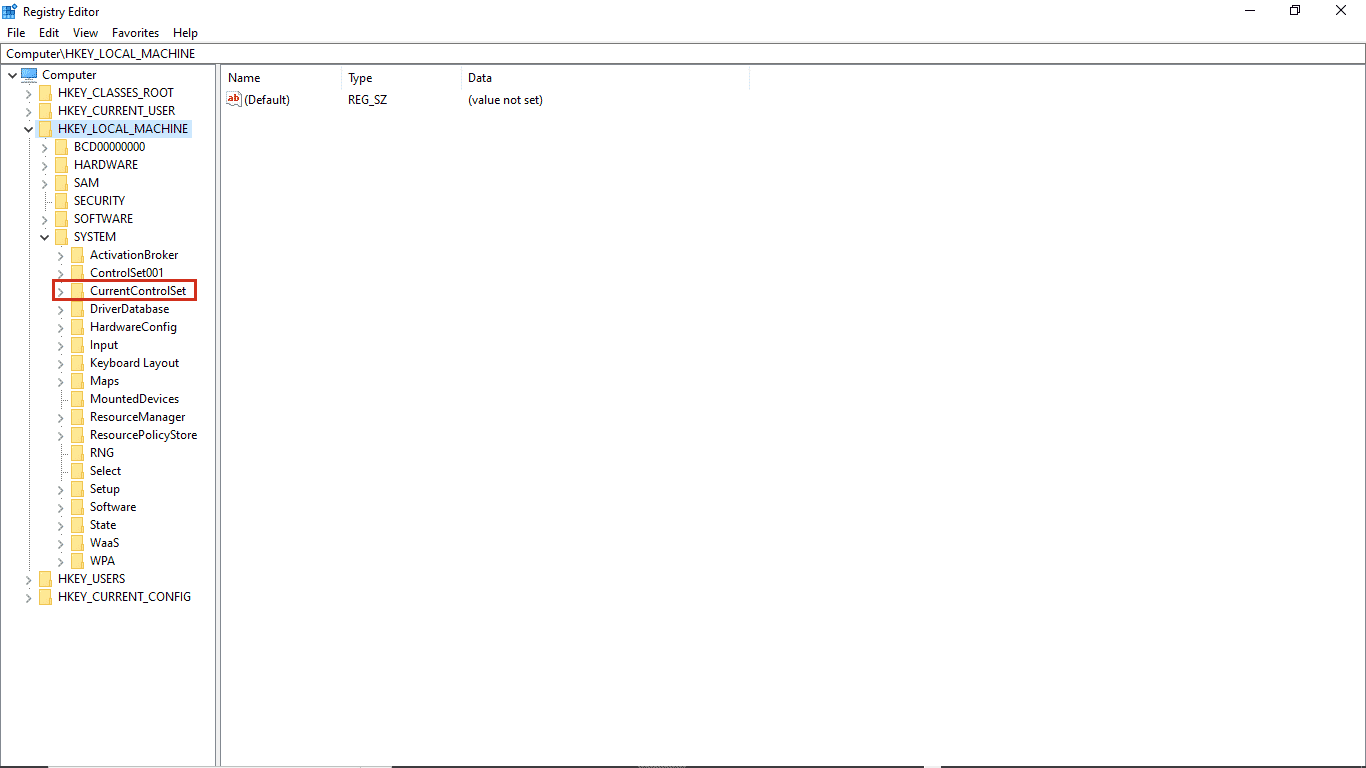Collapse the Computer root node
The width and height of the screenshot is (1366, 768).
[x=13, y=75]
